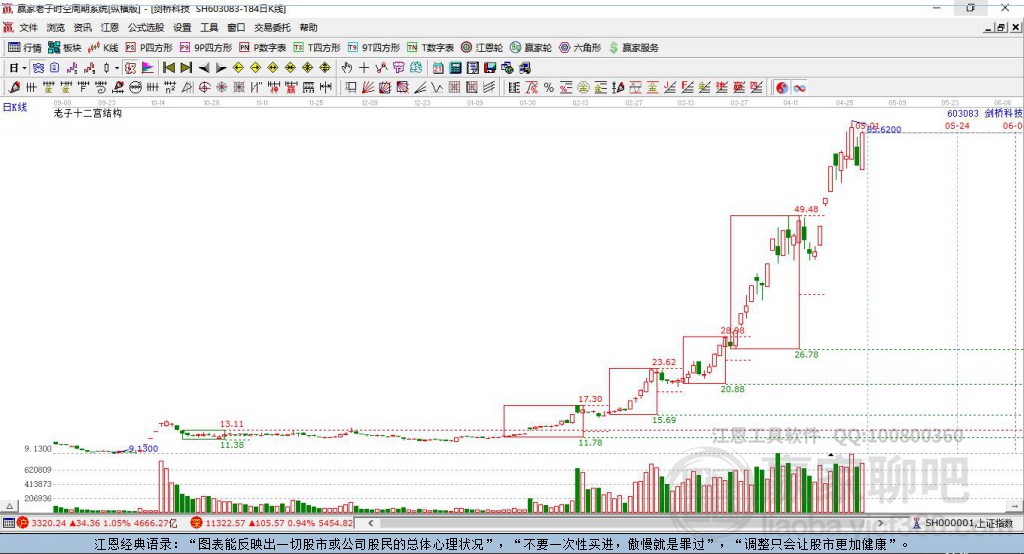1024x554 pixels.
Task: Launch the 江恩轮 Gann wheel
Action: pyautogui.click(x=482, y=48)
